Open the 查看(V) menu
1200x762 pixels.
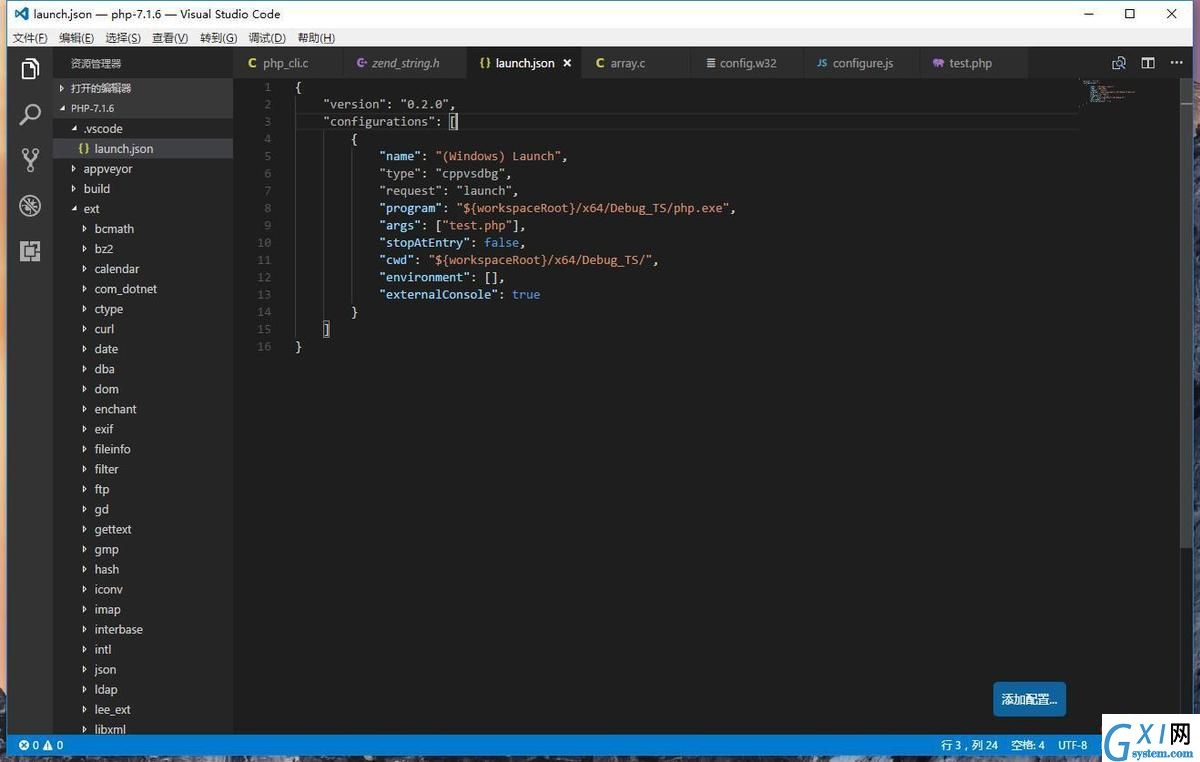(170, 38)
